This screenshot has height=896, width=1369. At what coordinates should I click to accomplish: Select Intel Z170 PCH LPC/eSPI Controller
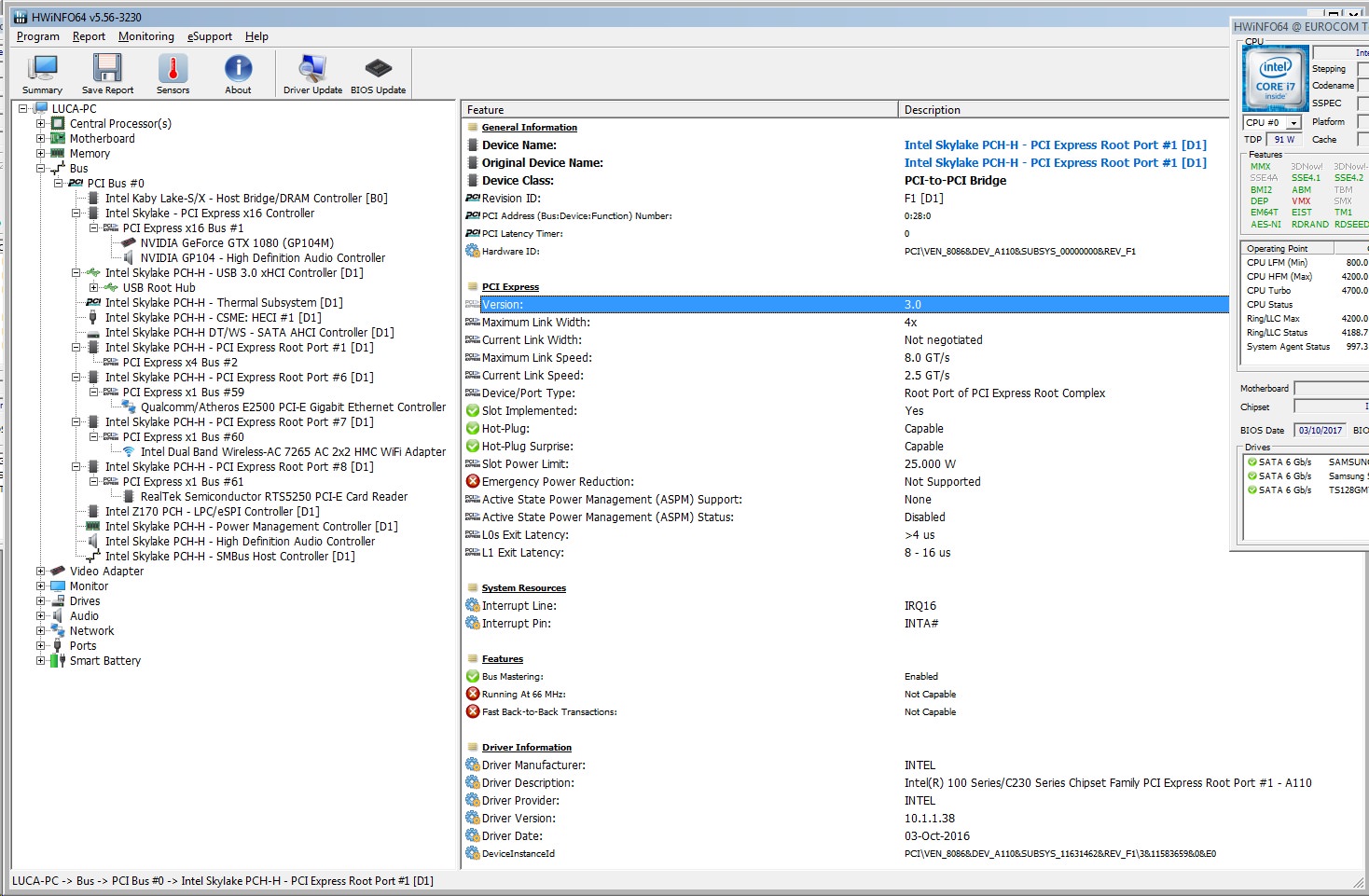[x=212, y=511]
